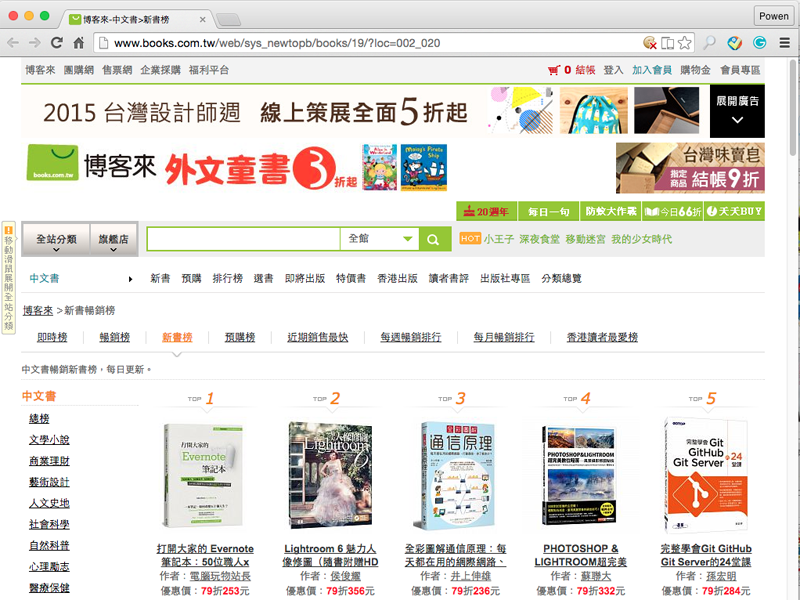This screenshot has width=800, height=600.
Task: Open the 天天BUY green tab
Action: 734,211
